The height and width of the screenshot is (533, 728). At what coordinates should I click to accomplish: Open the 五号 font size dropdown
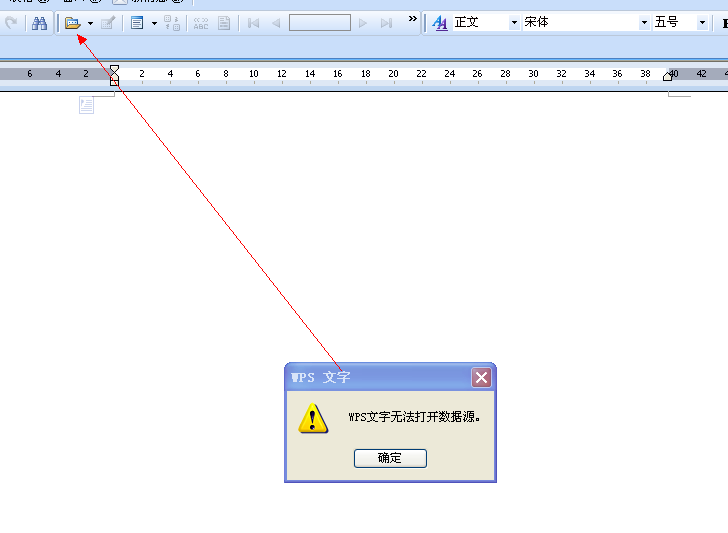tap(702, 22)
